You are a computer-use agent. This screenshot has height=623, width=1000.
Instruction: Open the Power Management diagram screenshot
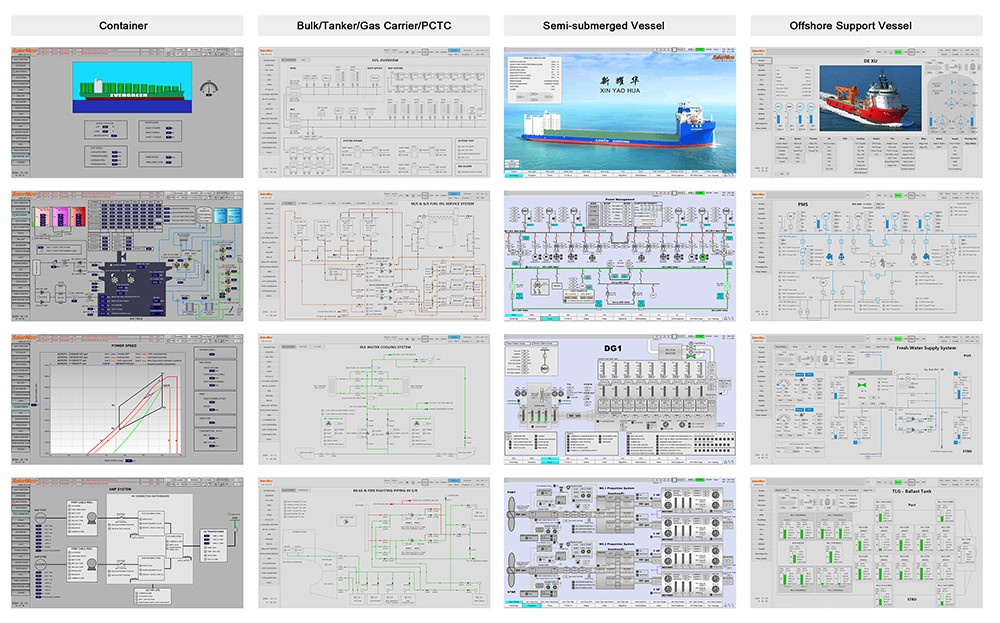620,255
